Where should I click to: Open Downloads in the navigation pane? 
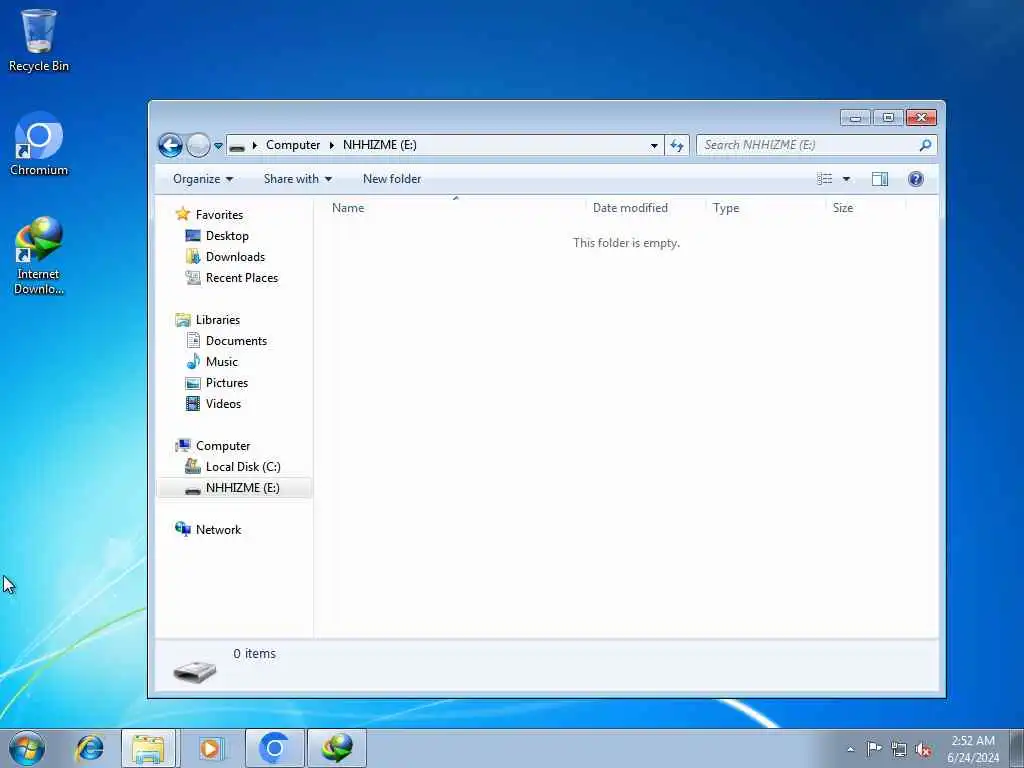[x=235, y=257]
